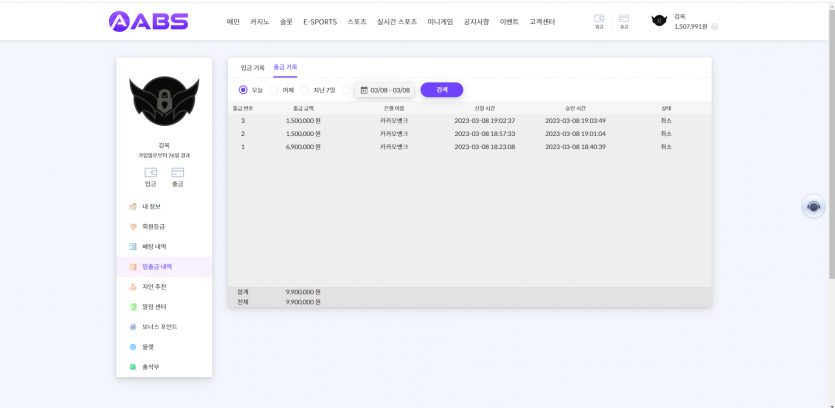Click the sidebar 입금 wallet icon
Screen dimensions: 835x408
click(151, 173)
